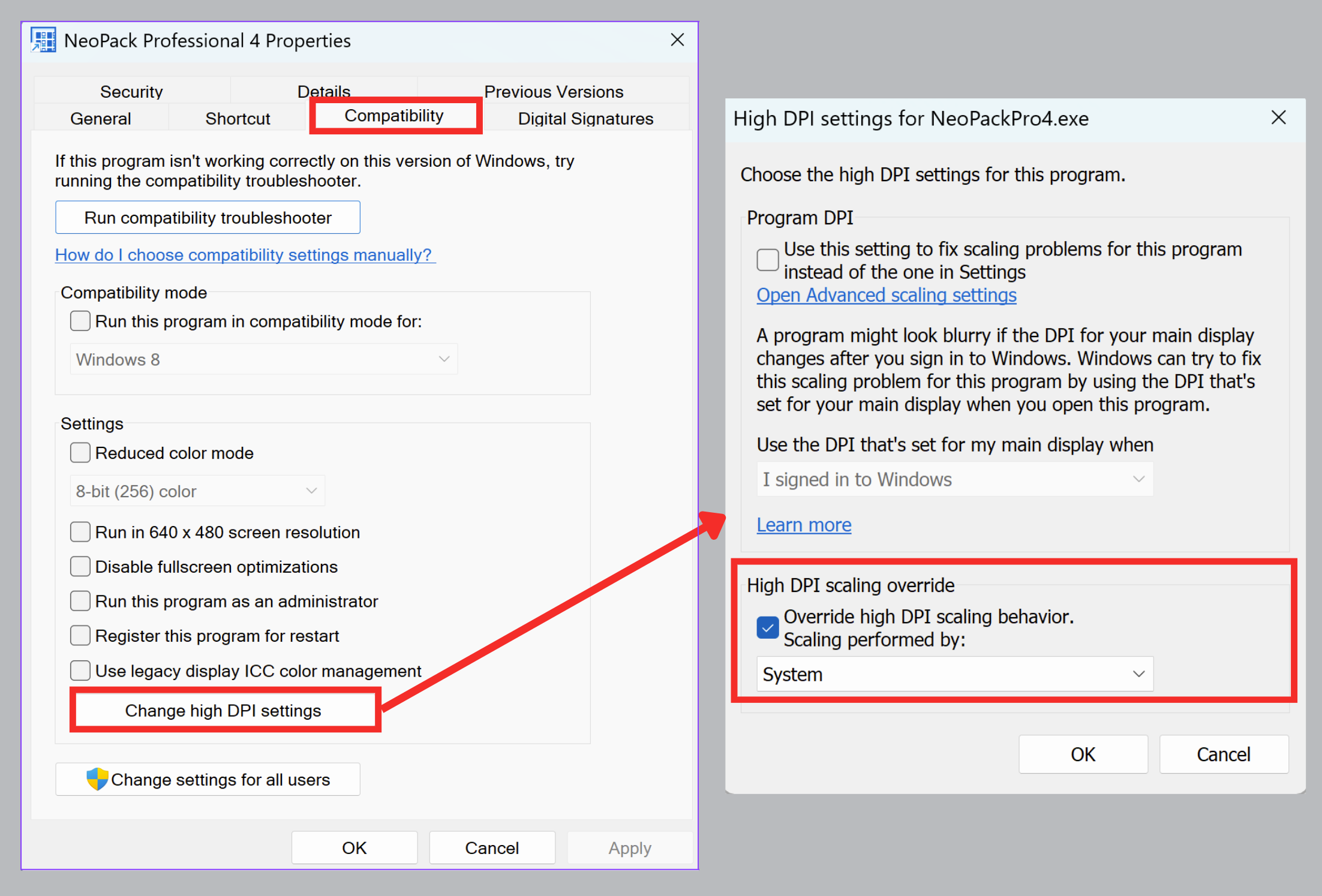Viewport: 1322px width, 896px height.
Task: Click OK in the High DPI settings dialog
Action: pyautogui.click(x=1083, y=754)
